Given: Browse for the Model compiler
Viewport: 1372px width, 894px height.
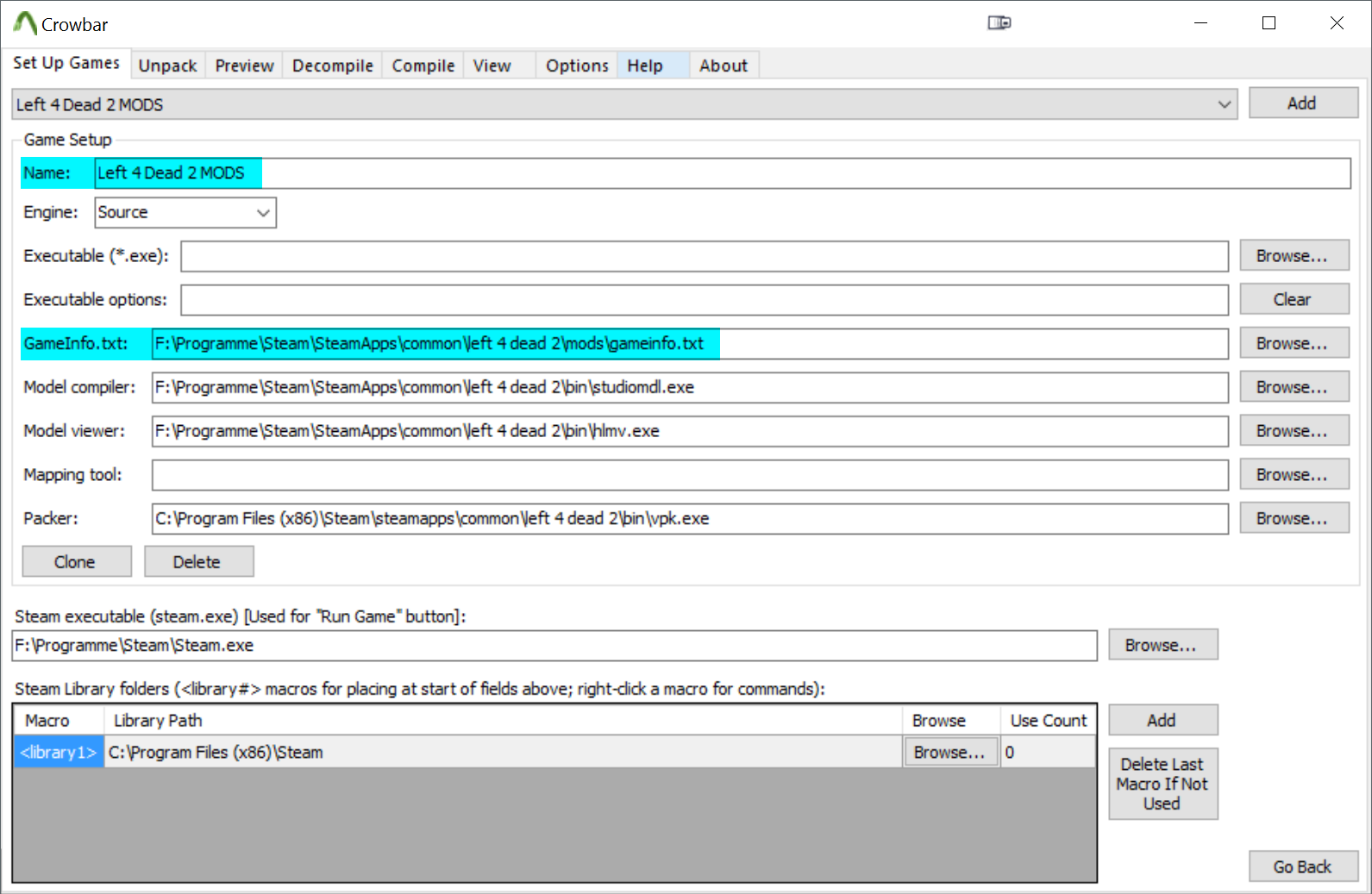Looking at the screenshot, I should pyautogui.click(x=1294, y=388).
